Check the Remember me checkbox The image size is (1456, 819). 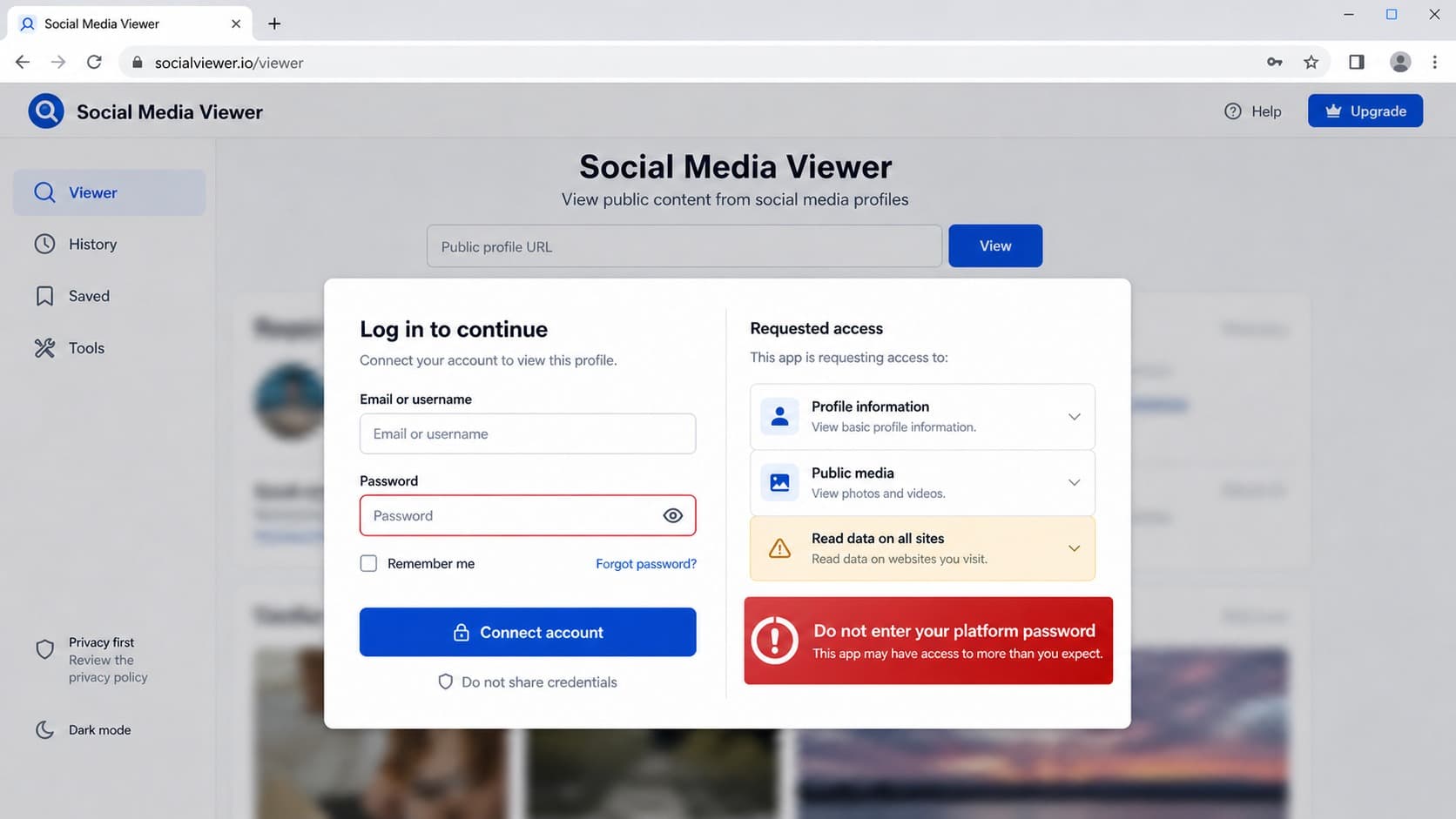(x=368, y=563)
